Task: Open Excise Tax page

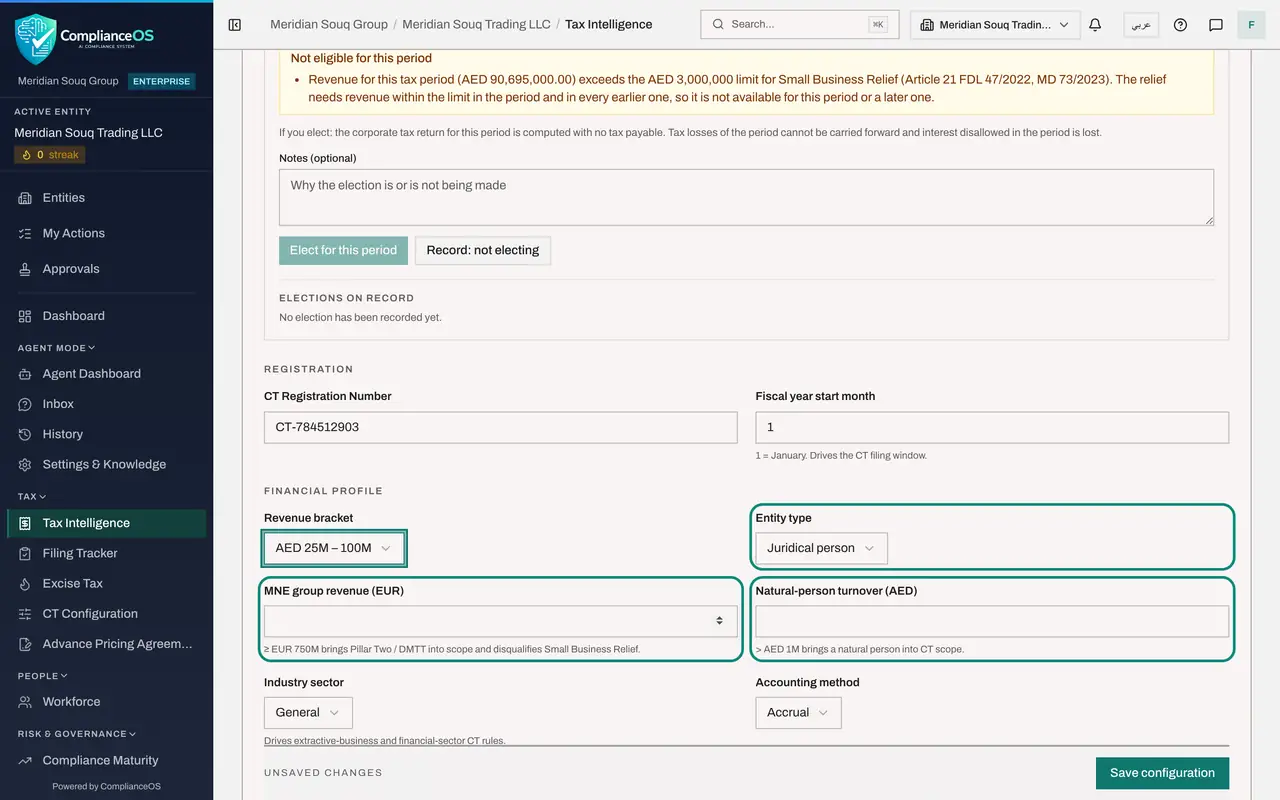Action: 106,583
